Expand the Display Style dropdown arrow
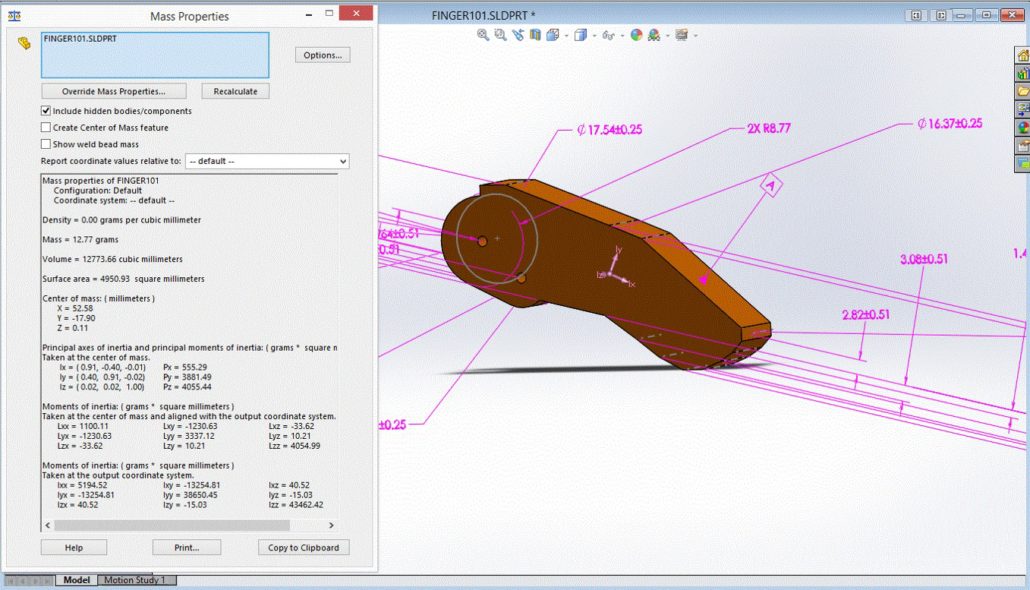This screenshot has height=590, width=1030. (594, 35)
